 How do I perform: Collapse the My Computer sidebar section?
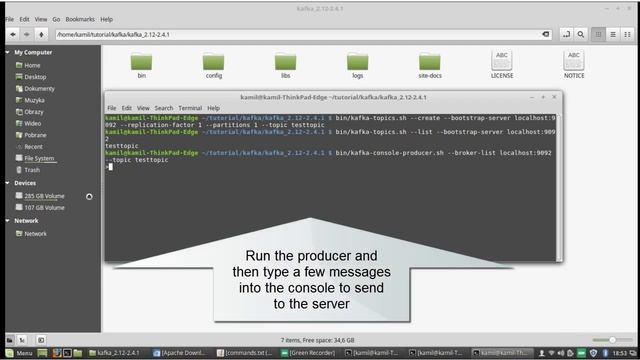click(x=8, y=52)
